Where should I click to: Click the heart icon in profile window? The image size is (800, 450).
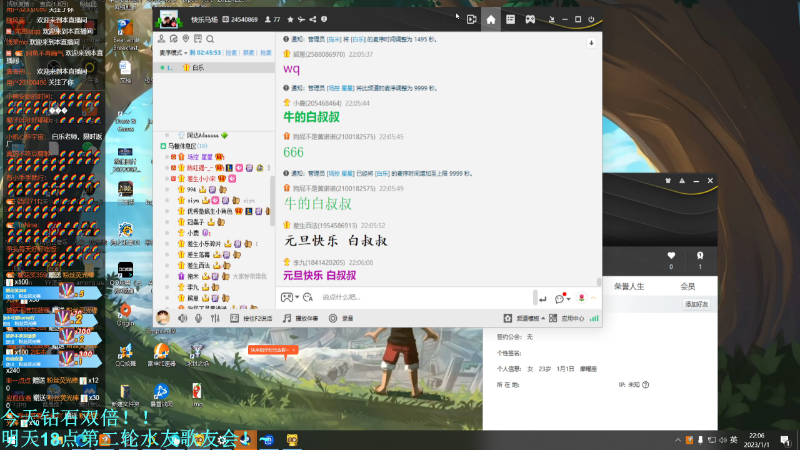point(671,256)
